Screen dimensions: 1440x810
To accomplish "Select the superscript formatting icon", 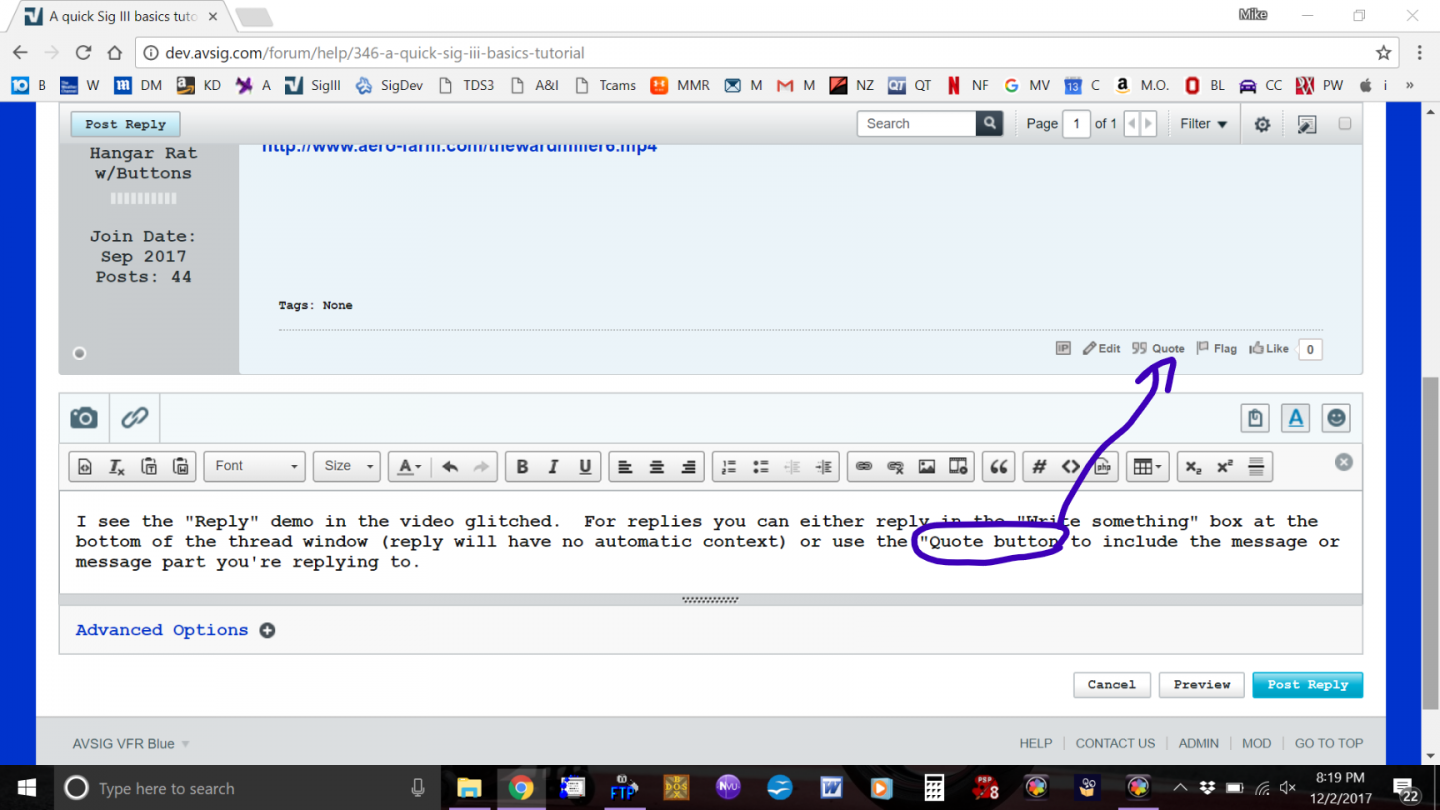I will 1224,467.
